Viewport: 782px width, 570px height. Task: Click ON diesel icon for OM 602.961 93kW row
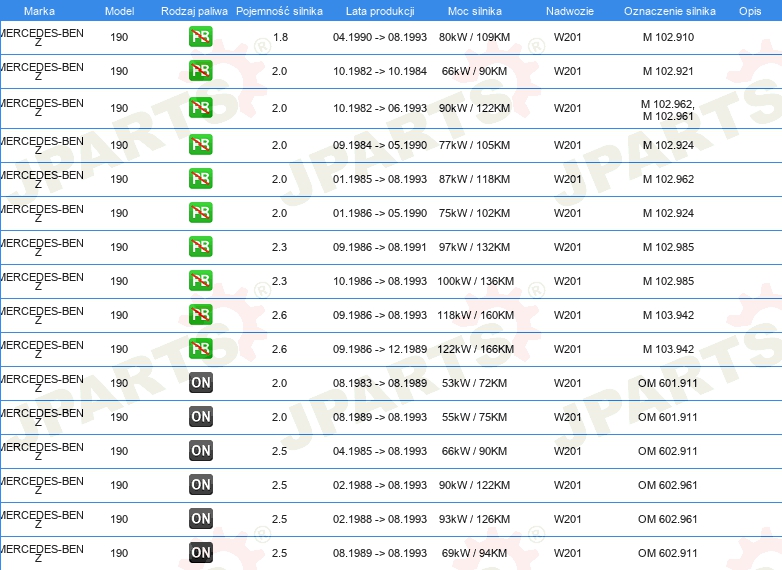coord(200,518)
